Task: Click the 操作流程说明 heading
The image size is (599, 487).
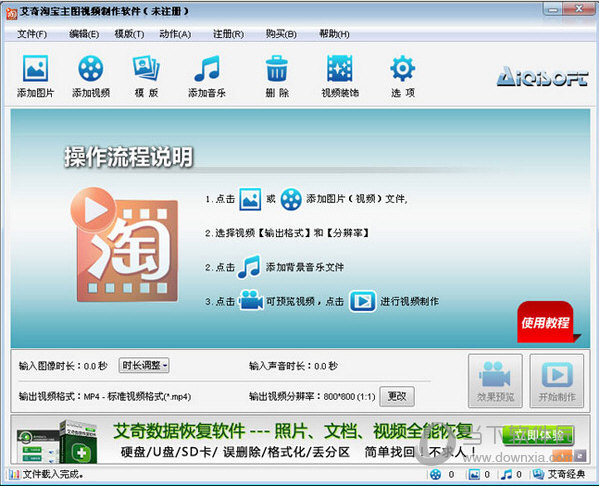Action: coord(129,157)
